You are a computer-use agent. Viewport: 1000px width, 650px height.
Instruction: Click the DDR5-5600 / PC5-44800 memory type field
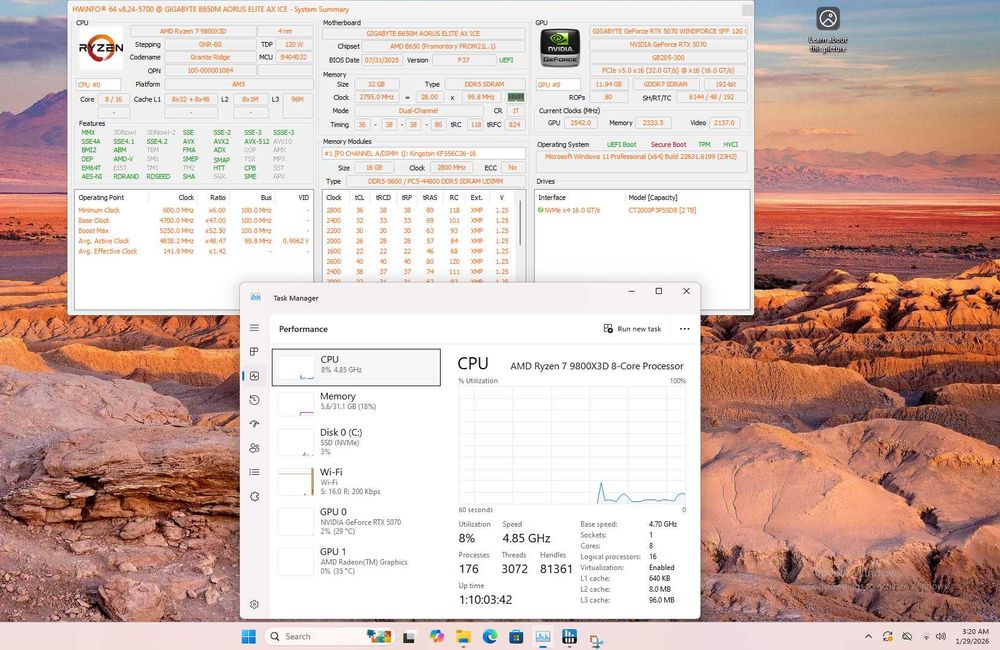pos(434,181)
